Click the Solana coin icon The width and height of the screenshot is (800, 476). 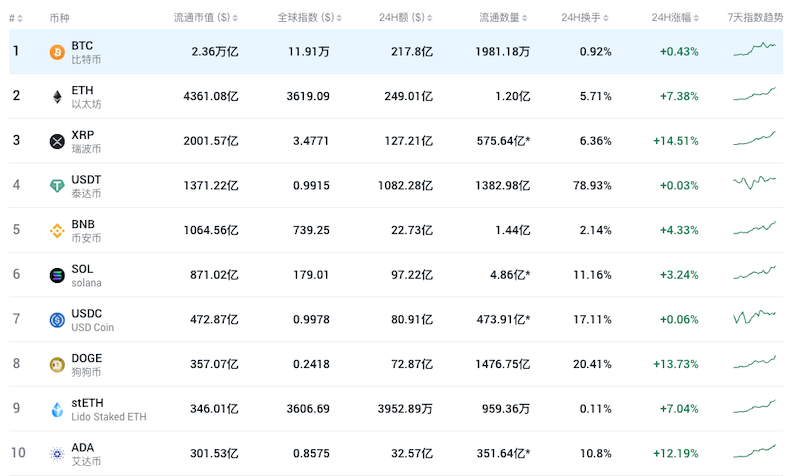click(57, 275)
